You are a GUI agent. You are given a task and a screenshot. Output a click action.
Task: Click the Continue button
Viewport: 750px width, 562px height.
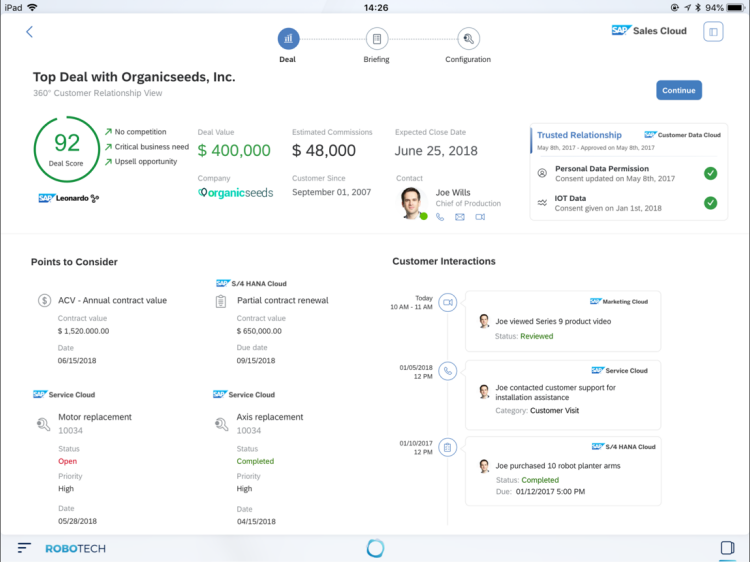click(x=679, y=90)
